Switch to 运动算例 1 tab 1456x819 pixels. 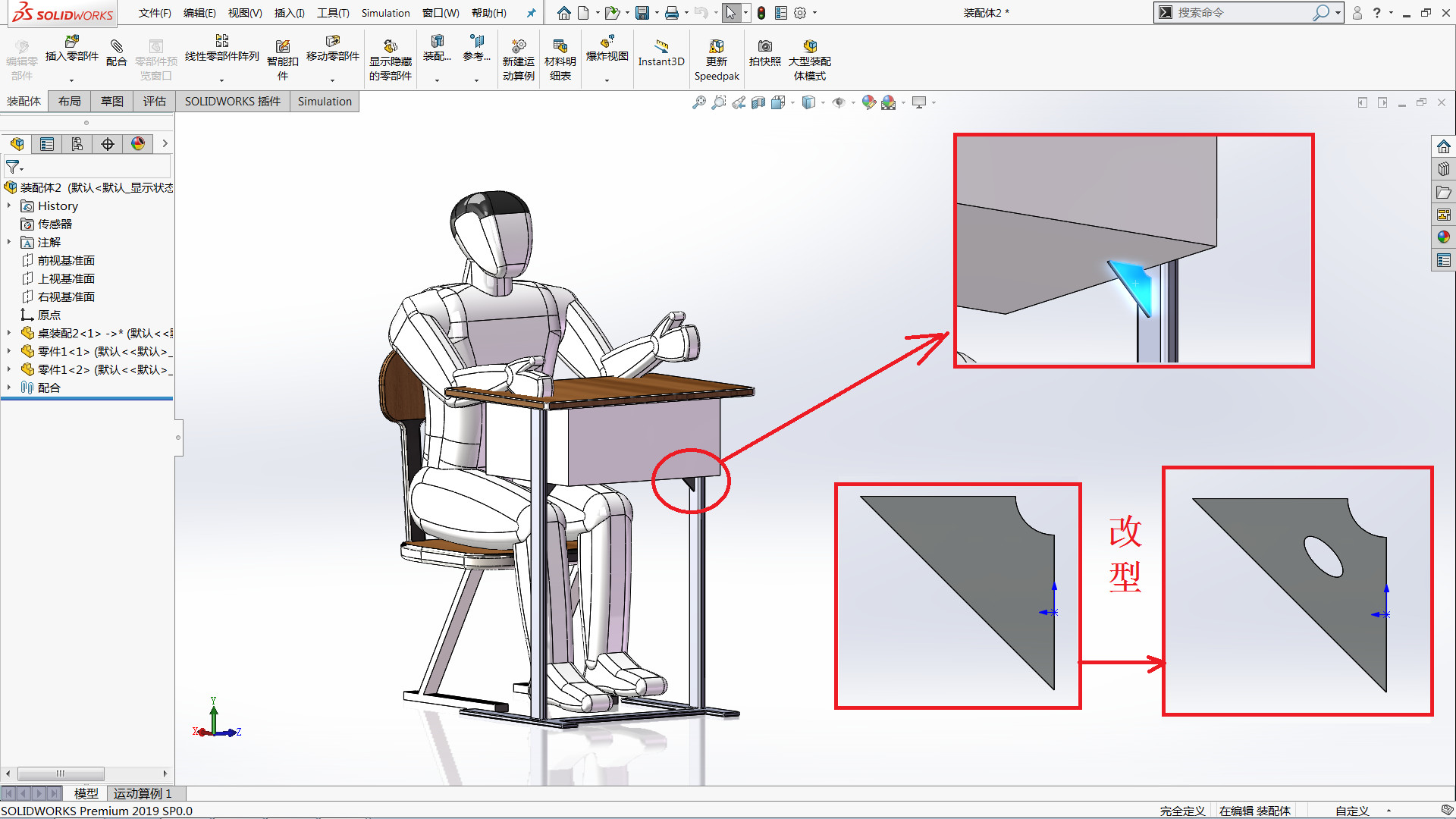coord(143,793)
